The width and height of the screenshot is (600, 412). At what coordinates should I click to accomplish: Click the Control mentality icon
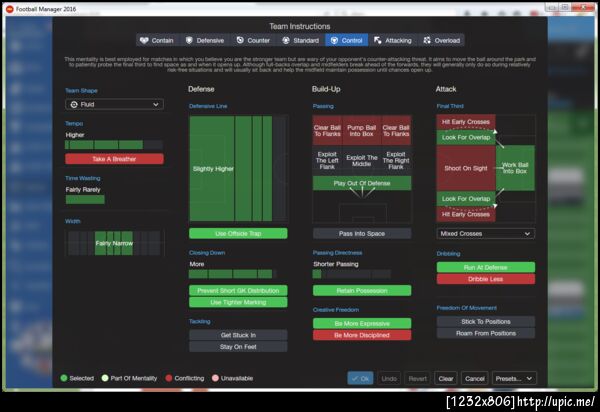[x=334, y=40]
